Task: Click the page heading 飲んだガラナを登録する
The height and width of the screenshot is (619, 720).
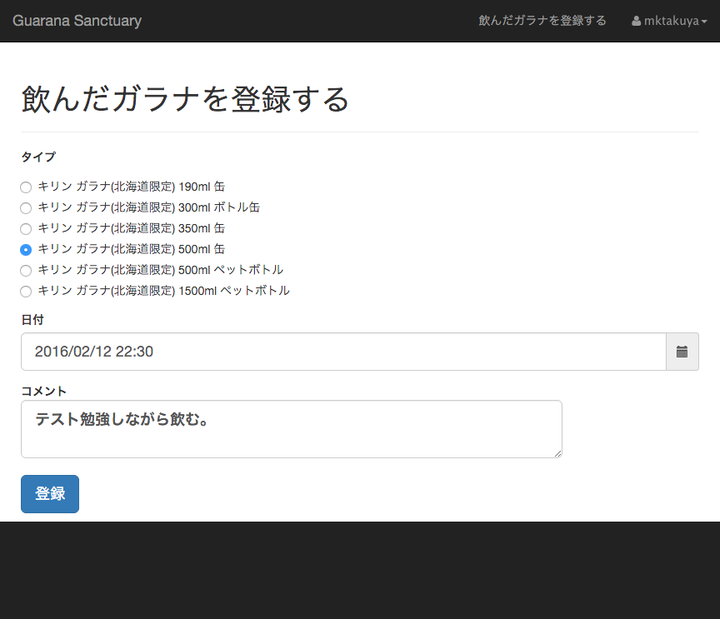Action: [185, 99]
